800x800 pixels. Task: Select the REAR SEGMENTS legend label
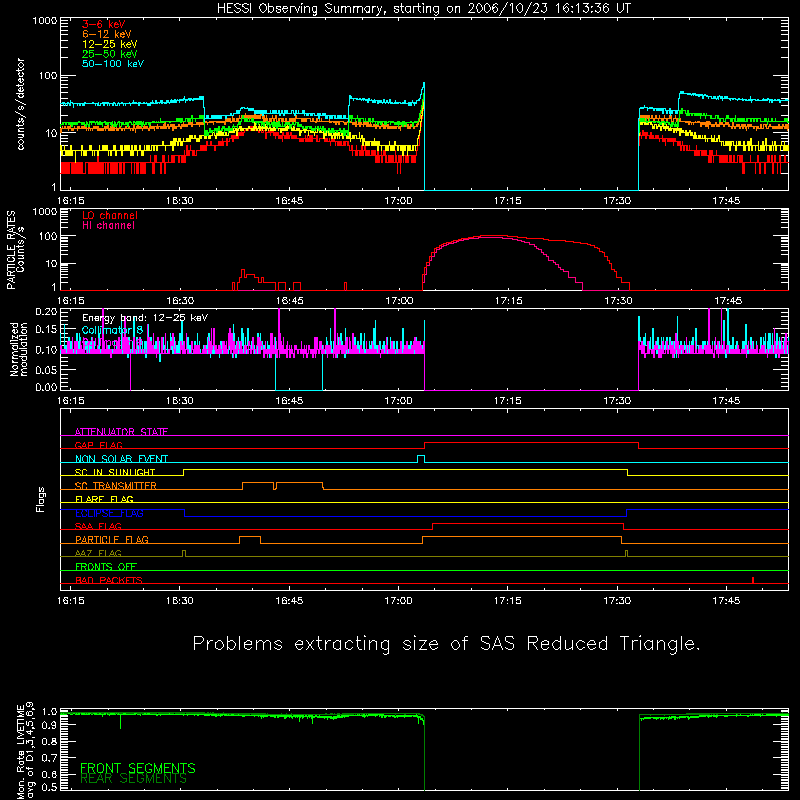tap(133, 779)
